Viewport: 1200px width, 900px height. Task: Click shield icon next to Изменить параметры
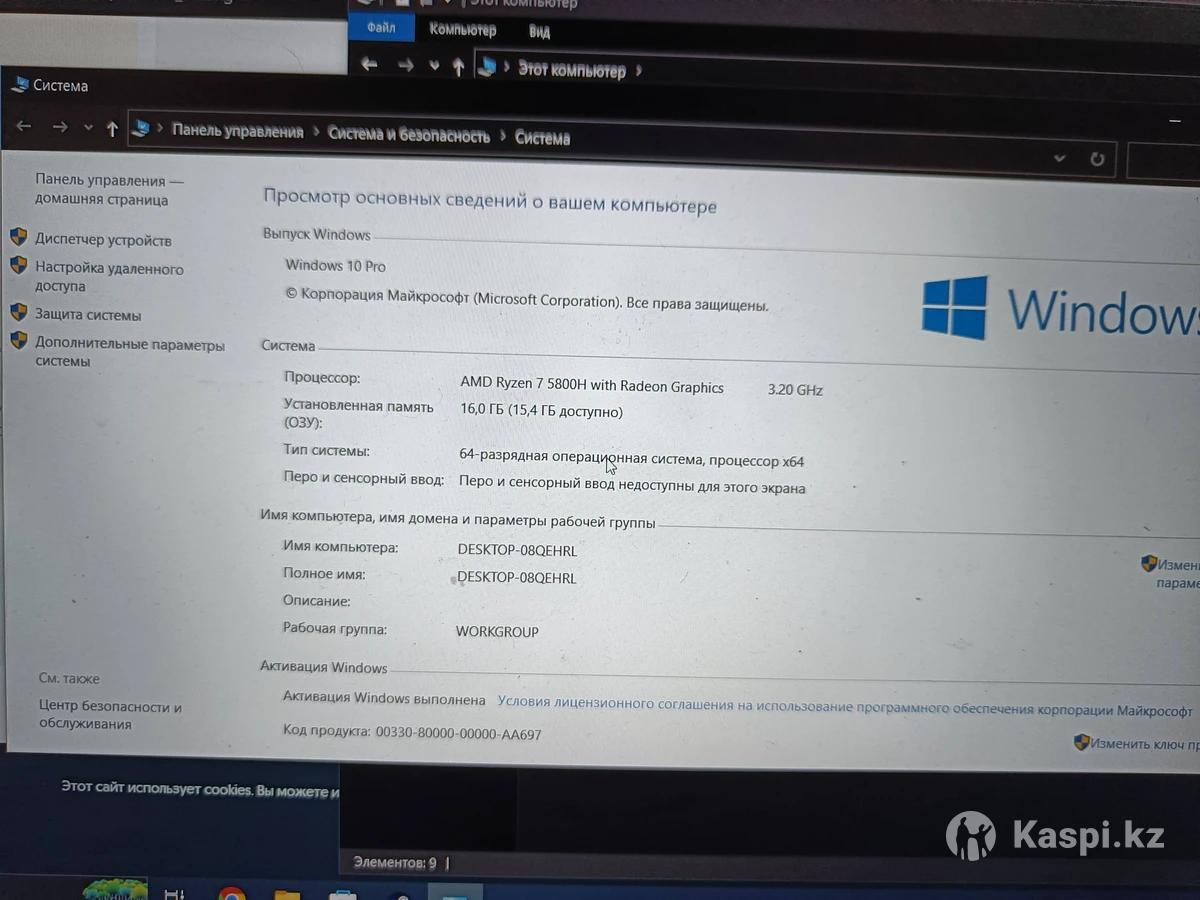1149,563
